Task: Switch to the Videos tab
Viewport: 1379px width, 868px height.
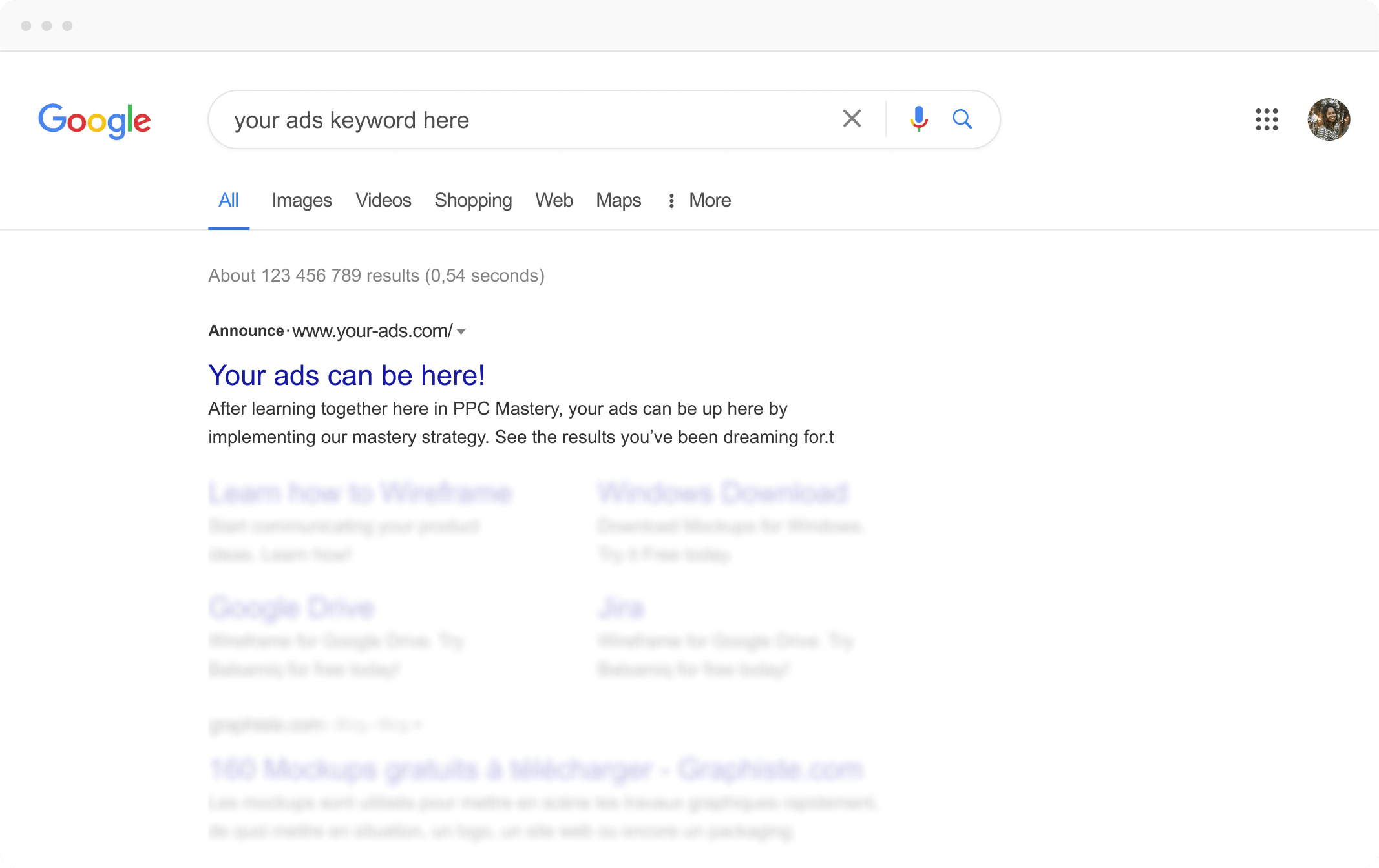Action: 383,201
